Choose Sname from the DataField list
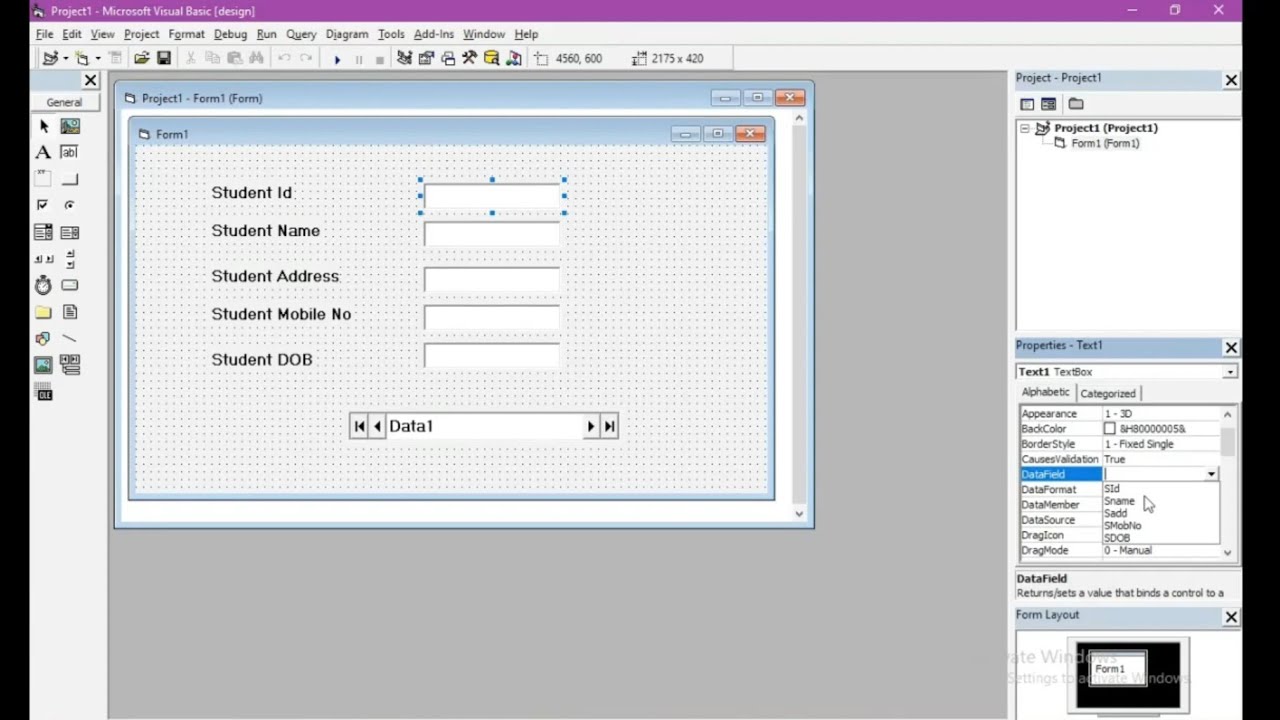 (x=1119, y=501)
